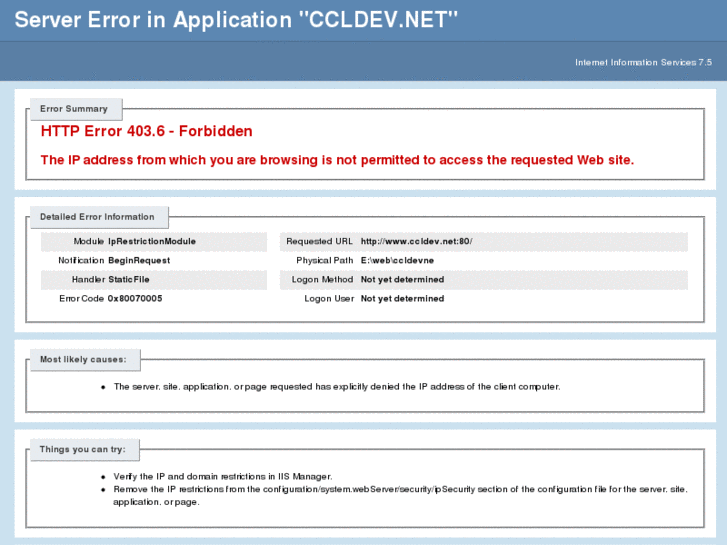Click the http://www.ccldev.net:80/ URL value

tap(416, 241)
